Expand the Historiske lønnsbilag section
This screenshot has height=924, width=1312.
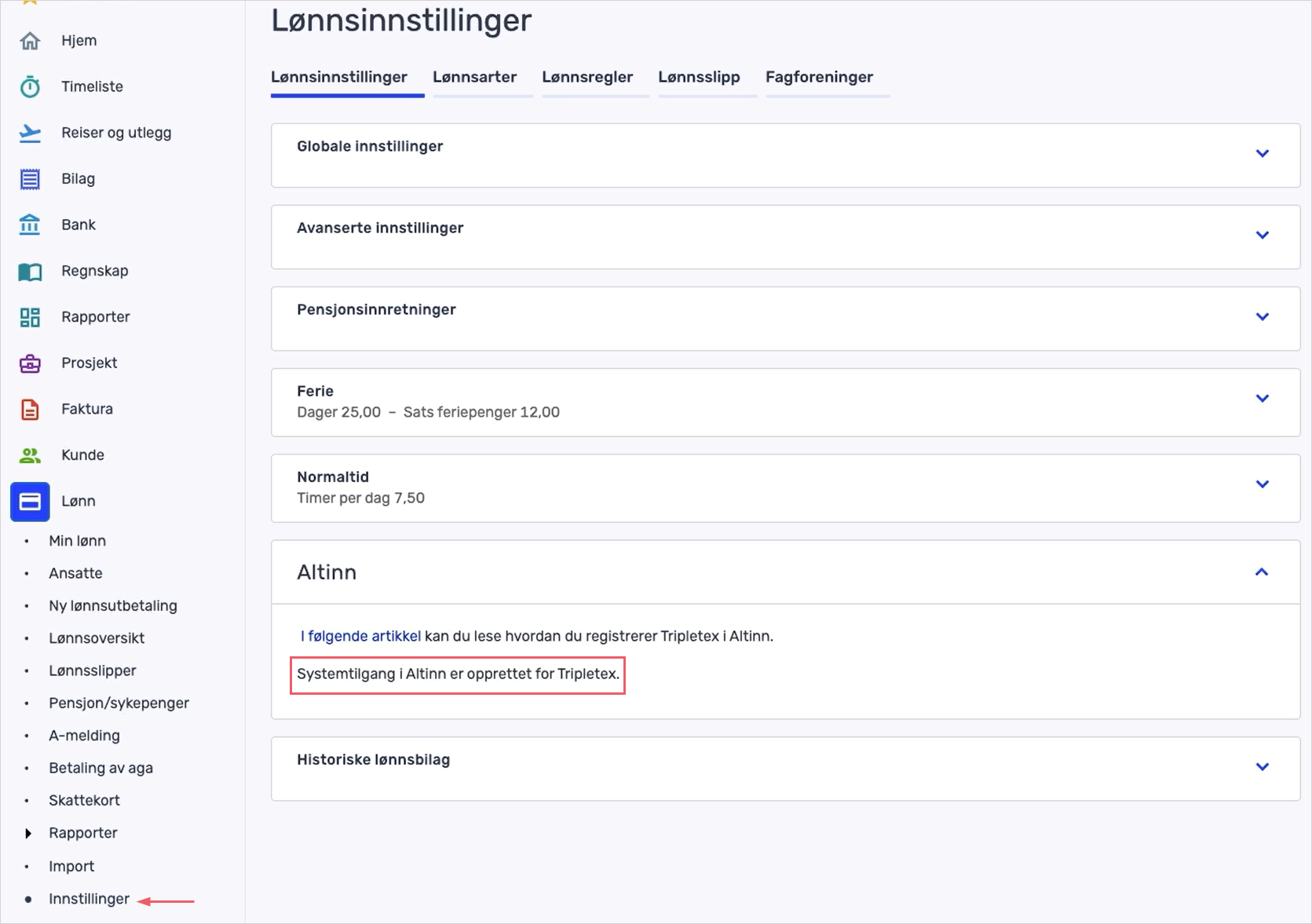click(x=1263, y=766)
